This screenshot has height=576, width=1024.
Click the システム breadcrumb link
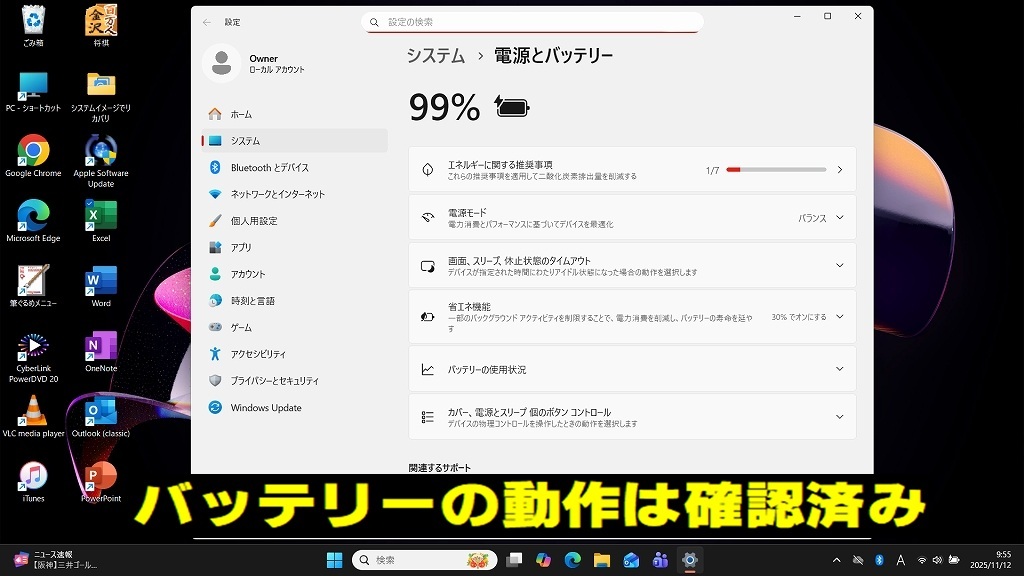434,55
